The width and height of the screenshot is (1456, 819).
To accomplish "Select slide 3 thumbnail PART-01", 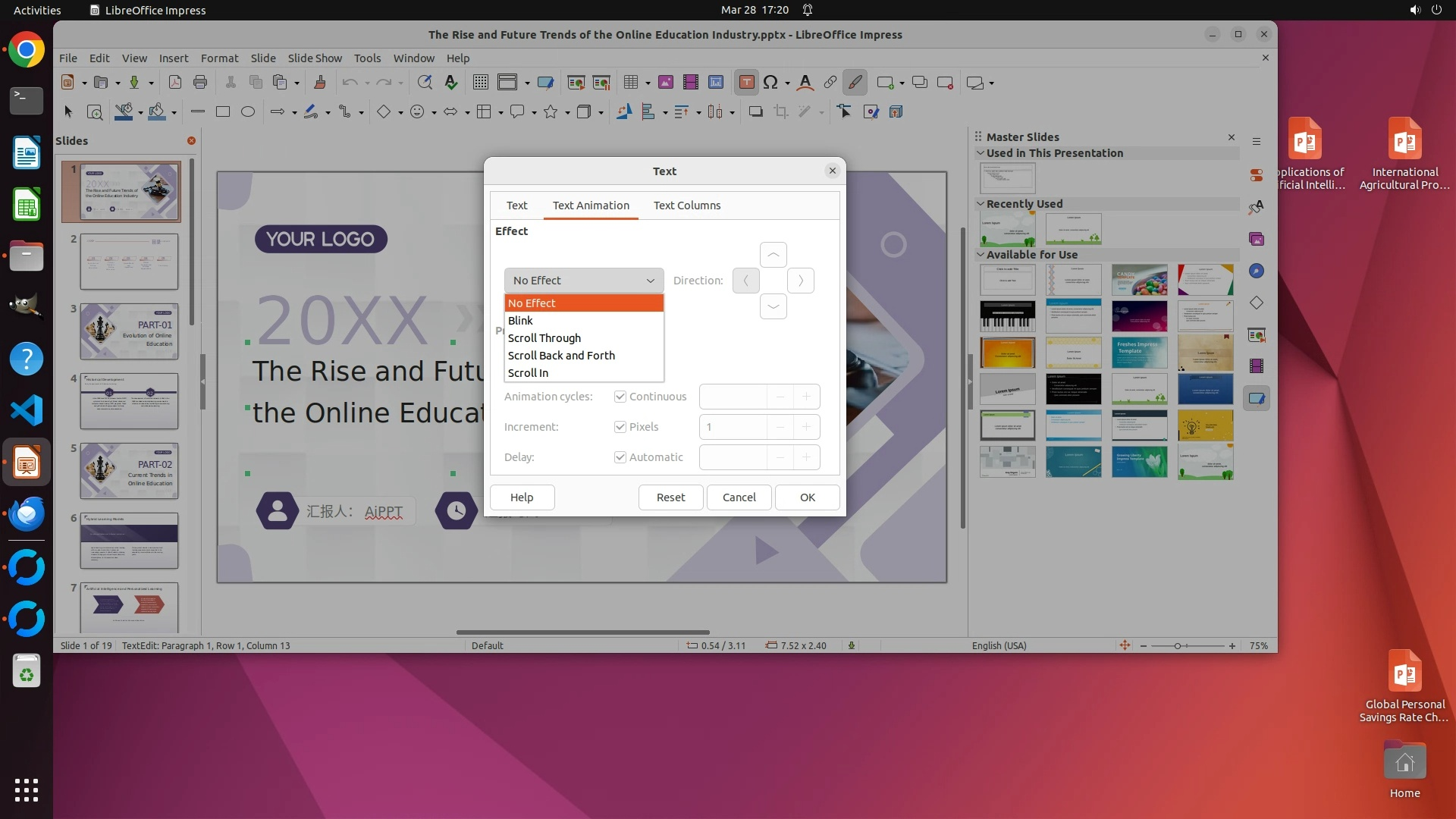I will [129, 331].
